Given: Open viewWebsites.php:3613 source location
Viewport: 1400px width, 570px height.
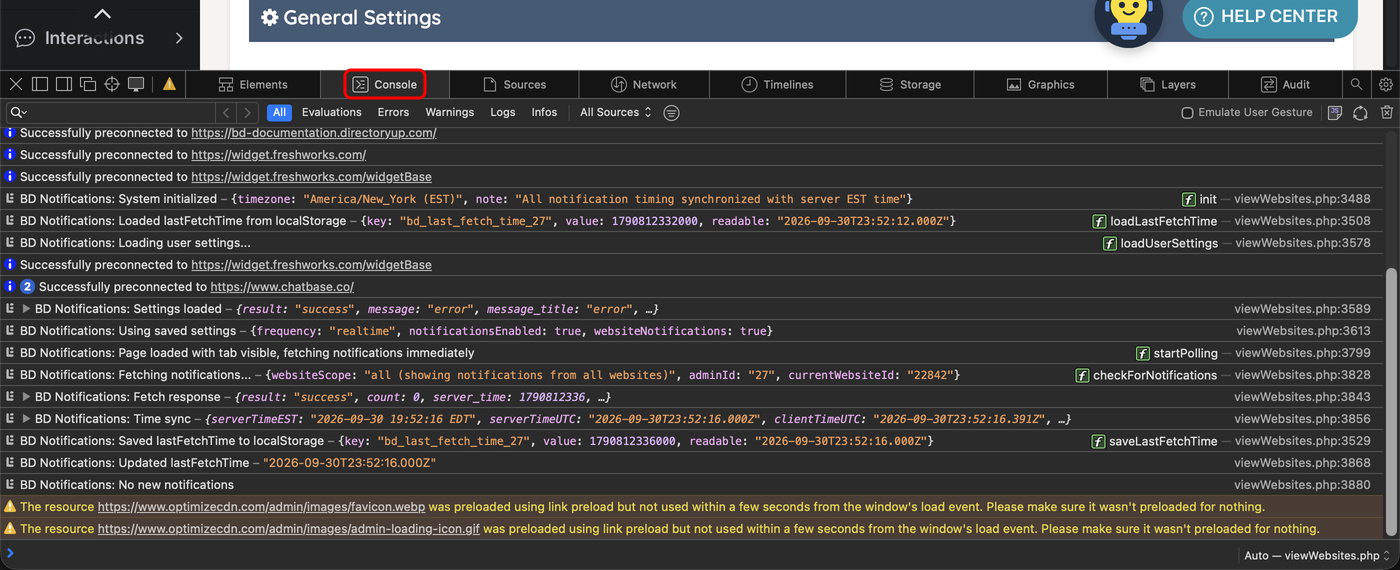Looking at the screenshot, I should click(x=1303, y=331).
